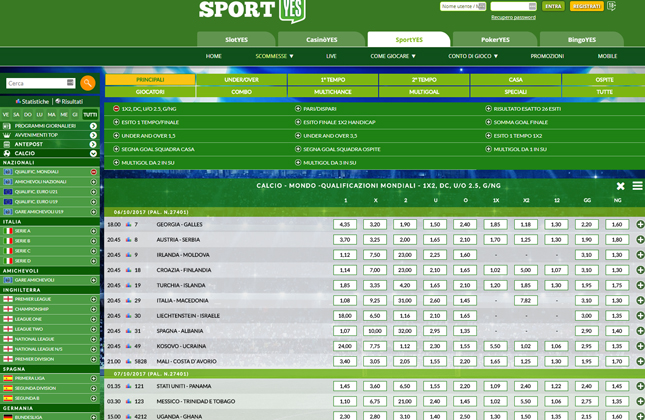Collapse the Calcio sport section
The width and height of the screenshot is (645, 420).
[93, 153]
